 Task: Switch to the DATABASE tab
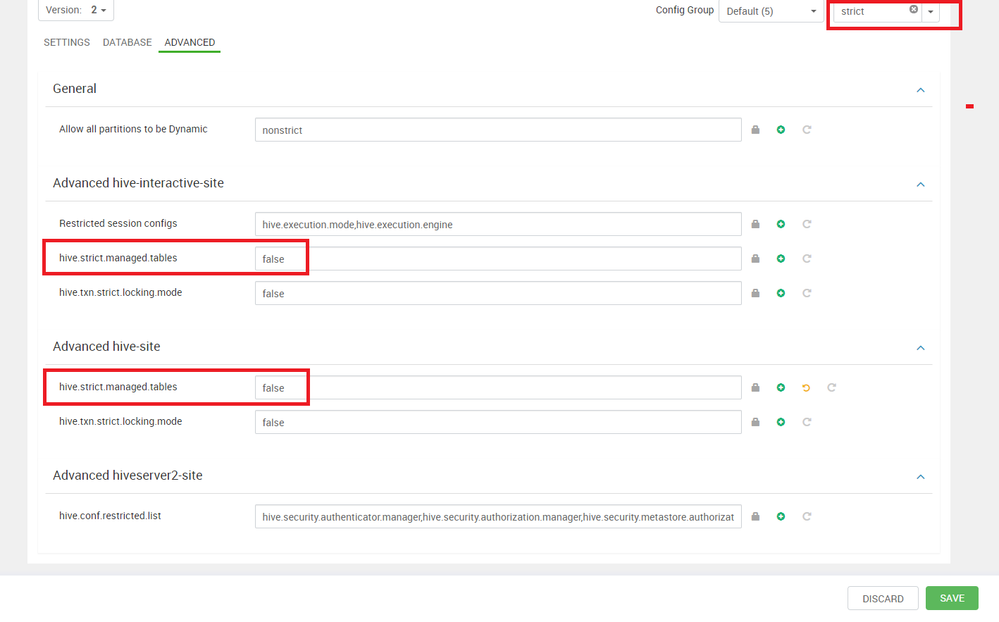tap(127, 42)
